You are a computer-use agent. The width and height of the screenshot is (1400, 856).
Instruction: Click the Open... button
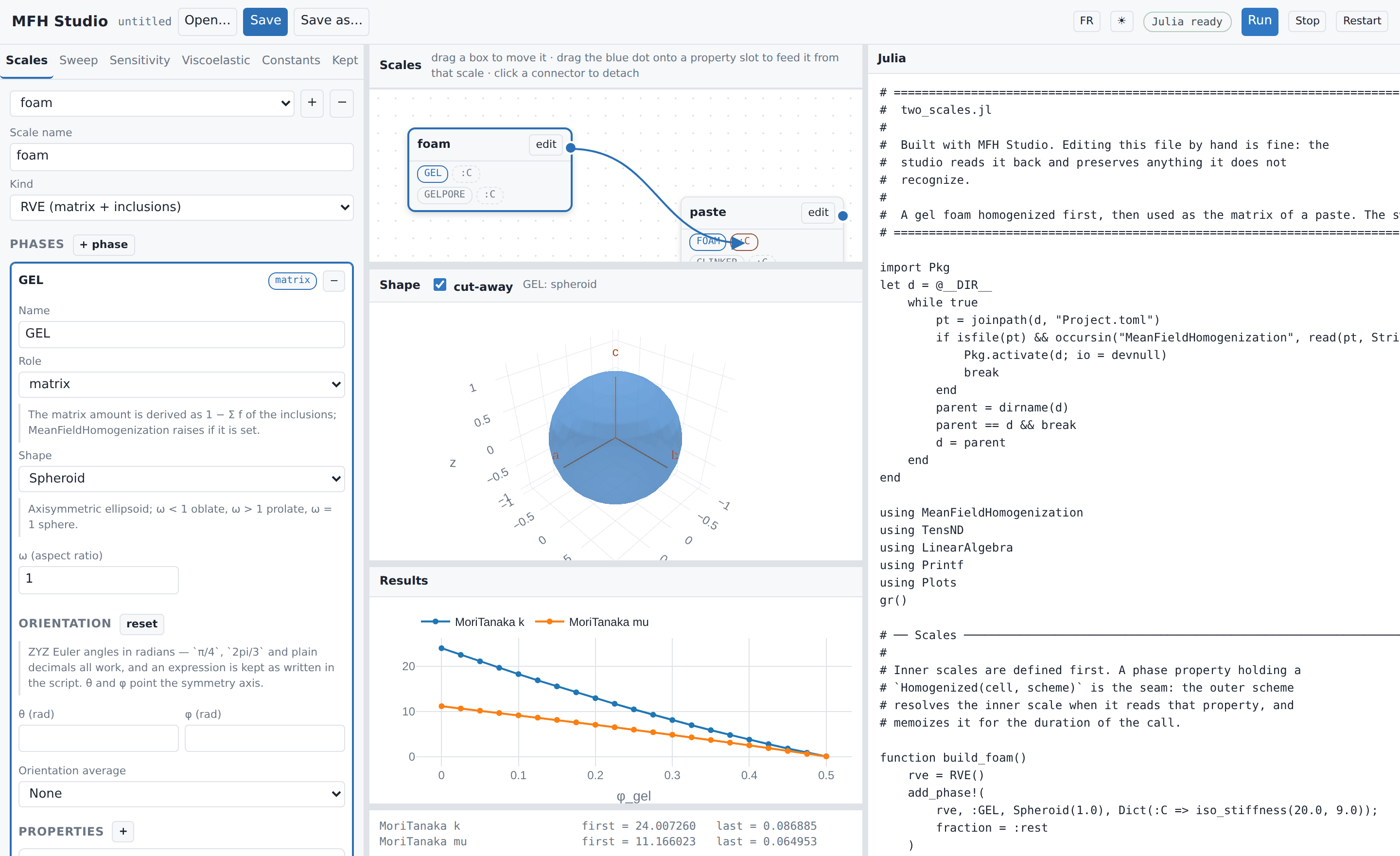tap(208, 21)
